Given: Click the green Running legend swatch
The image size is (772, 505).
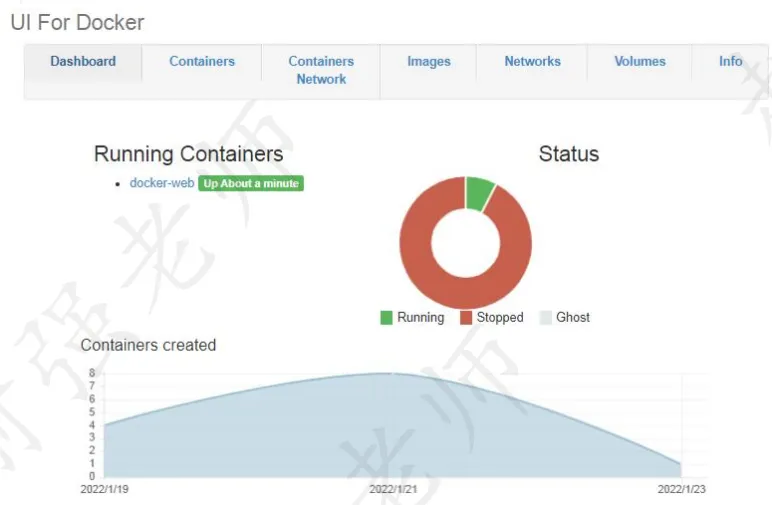Looking at the screenshot, I should [386, 317].
